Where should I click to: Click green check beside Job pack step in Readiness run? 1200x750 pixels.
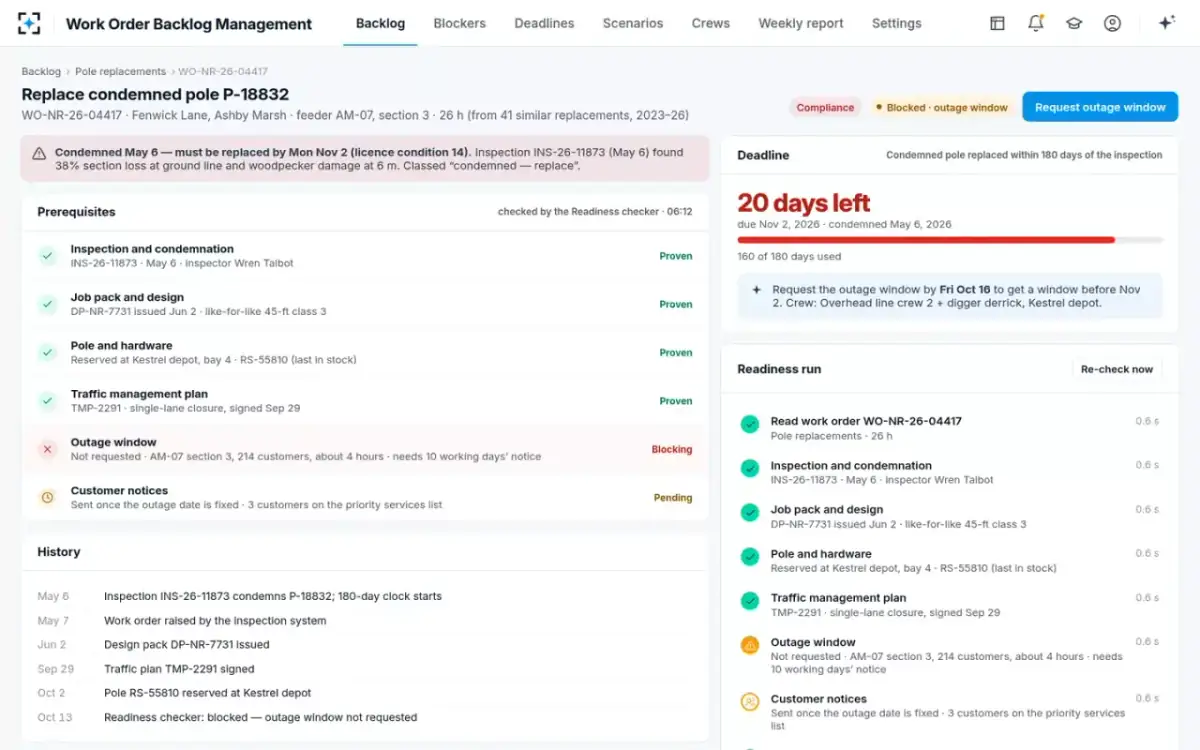pyautogui.click(x=750, y=512)
